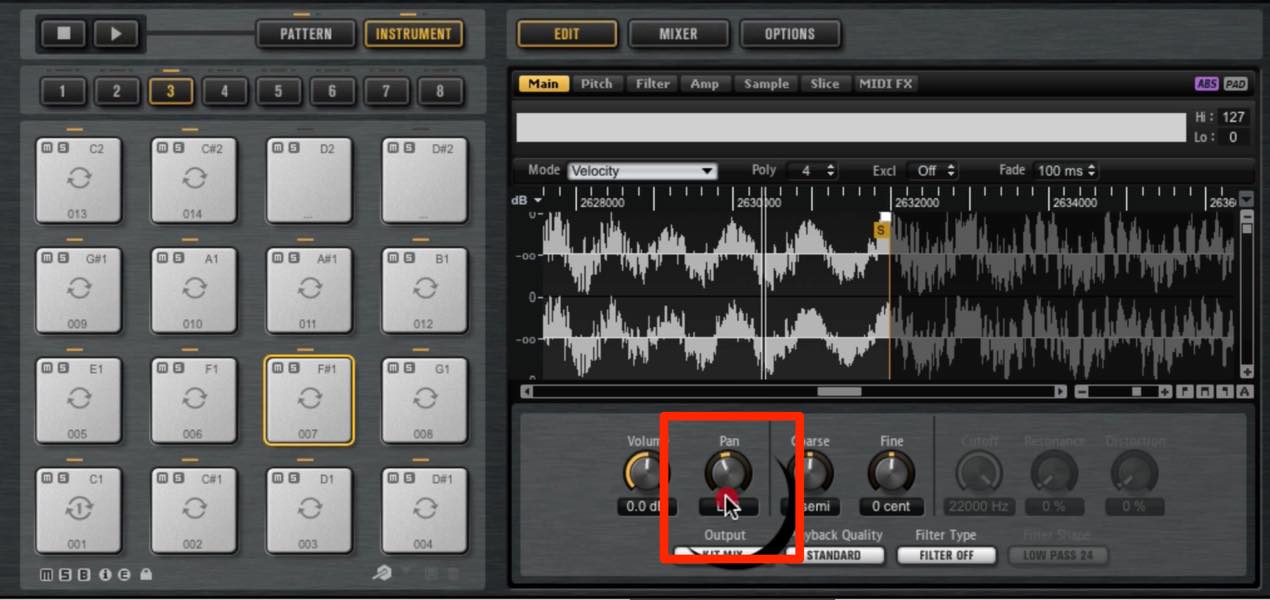Open the EDIT page
This screenshot has height=600, width=1270.
click(566, 34)
